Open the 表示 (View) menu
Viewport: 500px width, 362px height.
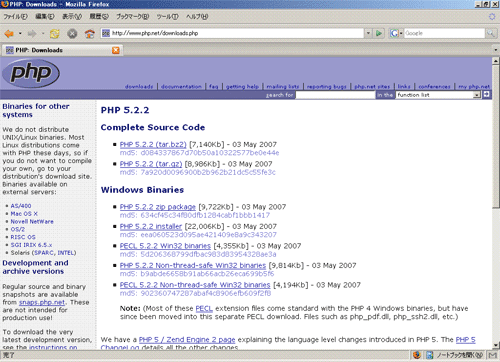72,16
